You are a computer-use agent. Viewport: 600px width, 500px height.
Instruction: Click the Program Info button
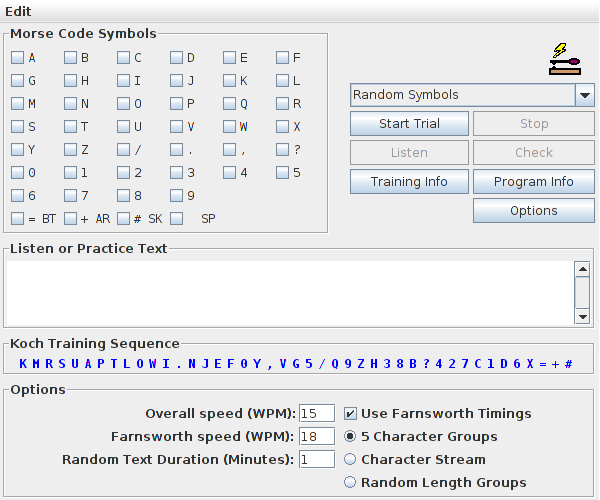tap(534, 182)
